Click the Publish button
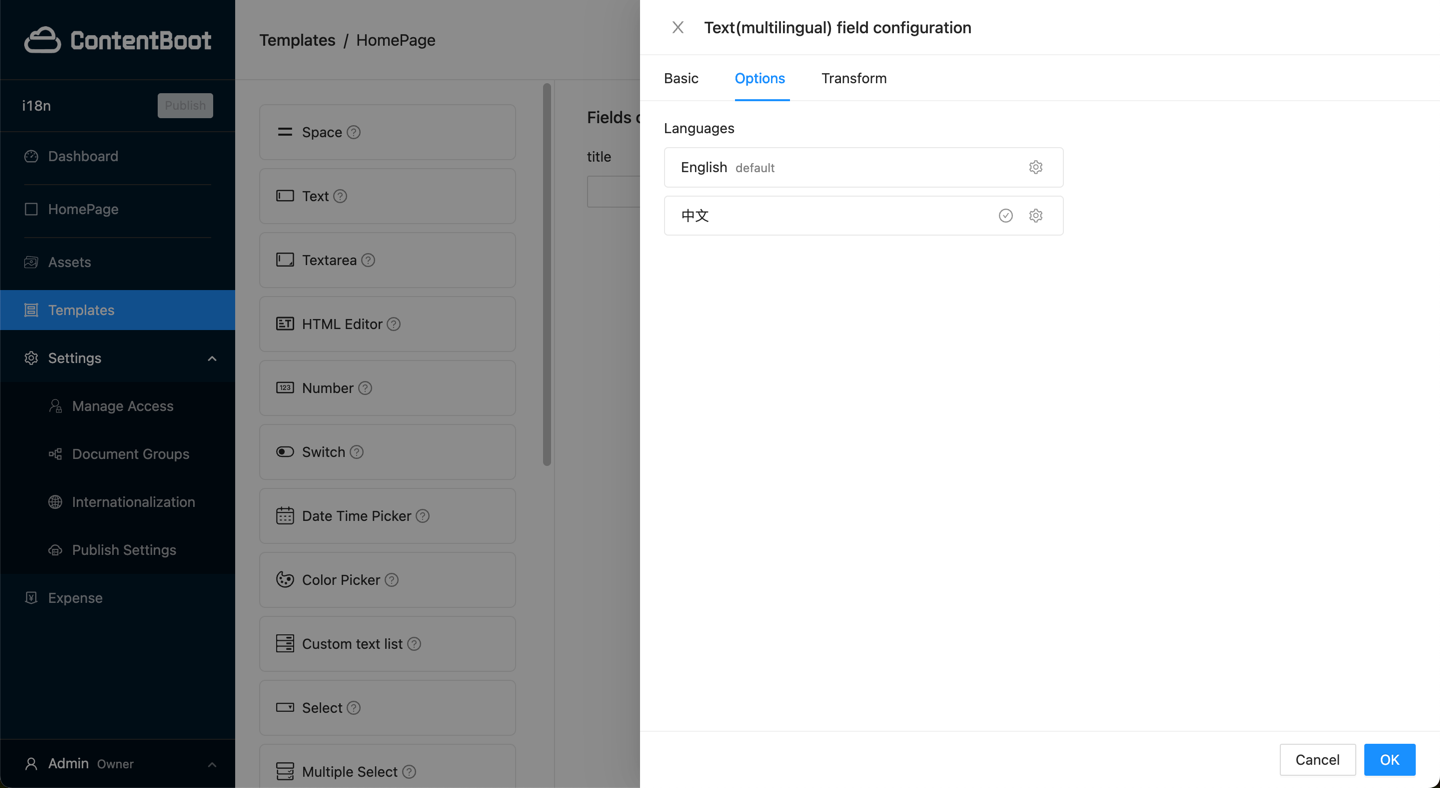 185,106
